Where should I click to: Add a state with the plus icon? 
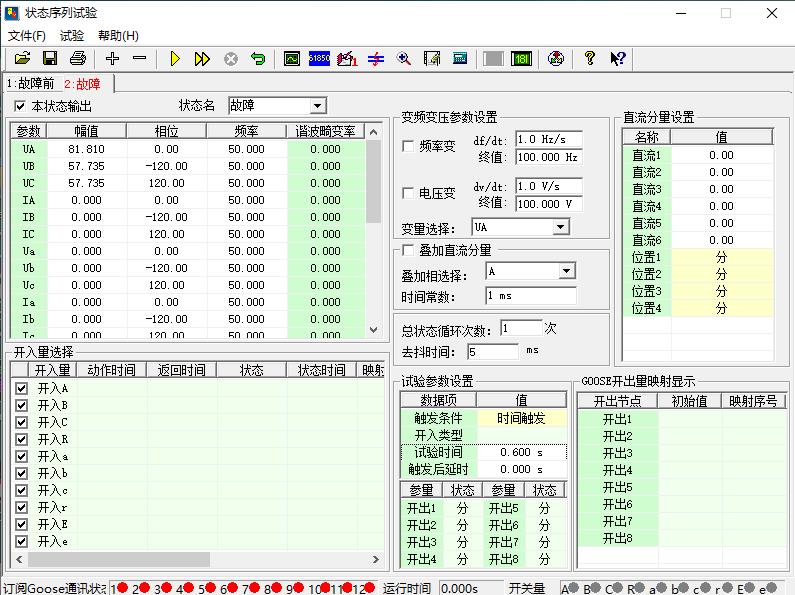(112, 59)
